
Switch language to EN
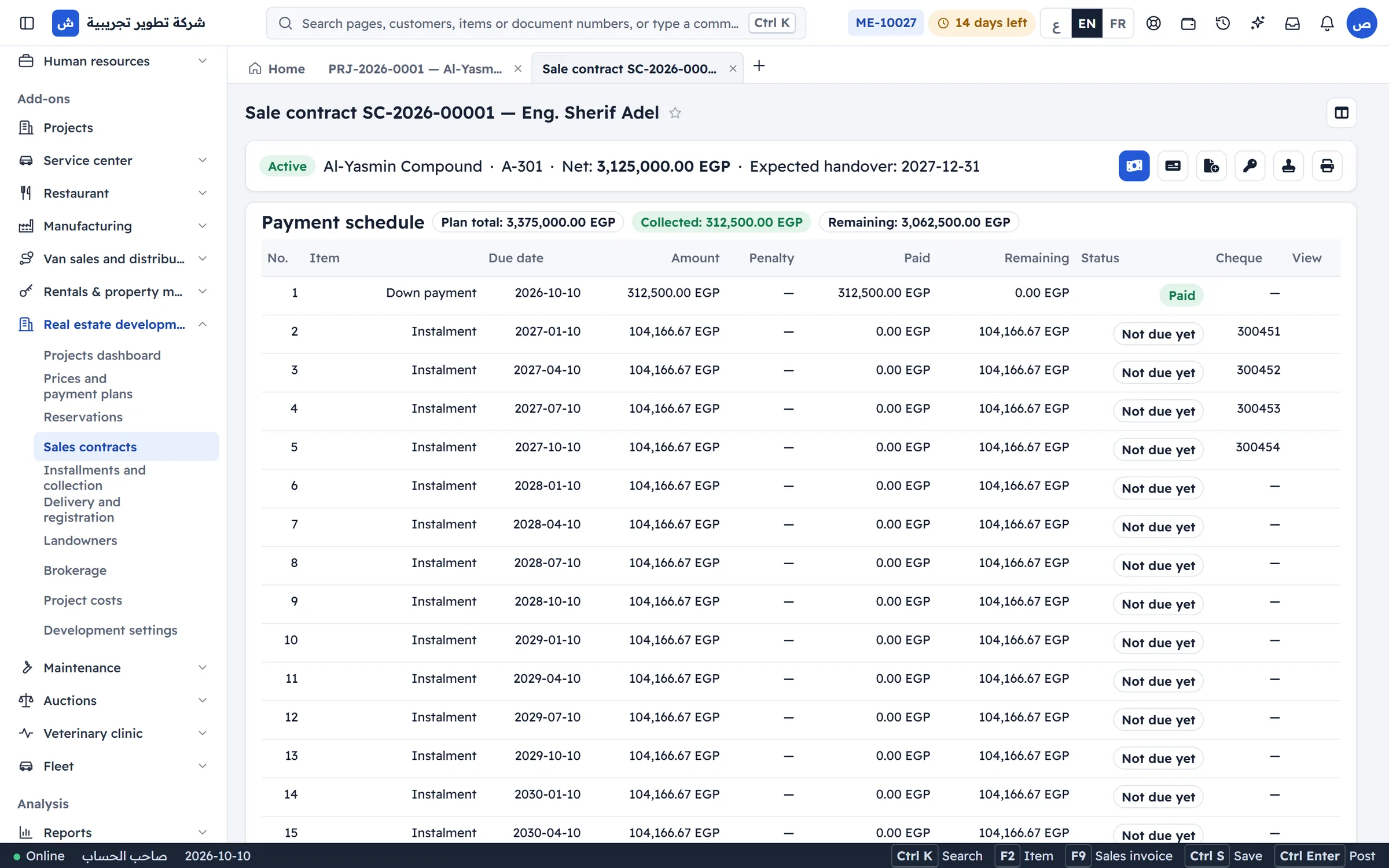pyautogui.click(x=1087, y=23)
